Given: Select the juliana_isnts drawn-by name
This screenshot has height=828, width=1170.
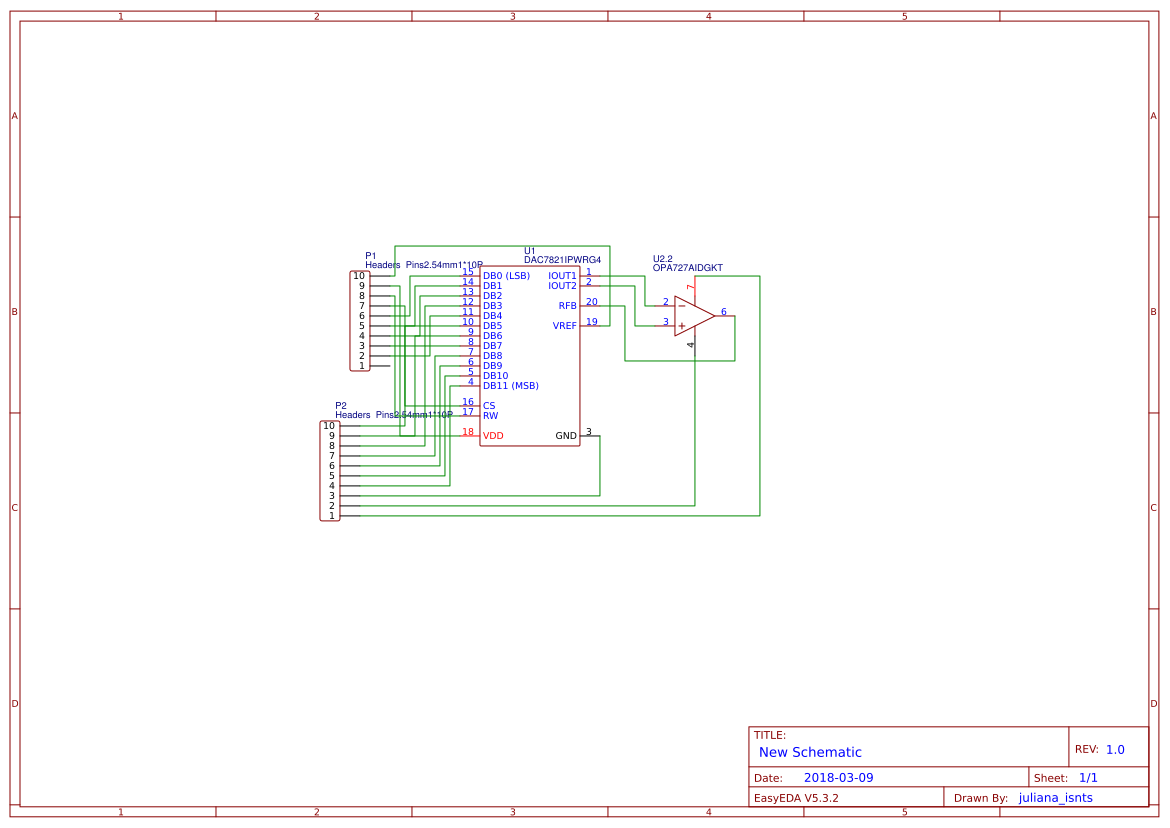Looking at the screenshot, I should tap(1057, 797).
